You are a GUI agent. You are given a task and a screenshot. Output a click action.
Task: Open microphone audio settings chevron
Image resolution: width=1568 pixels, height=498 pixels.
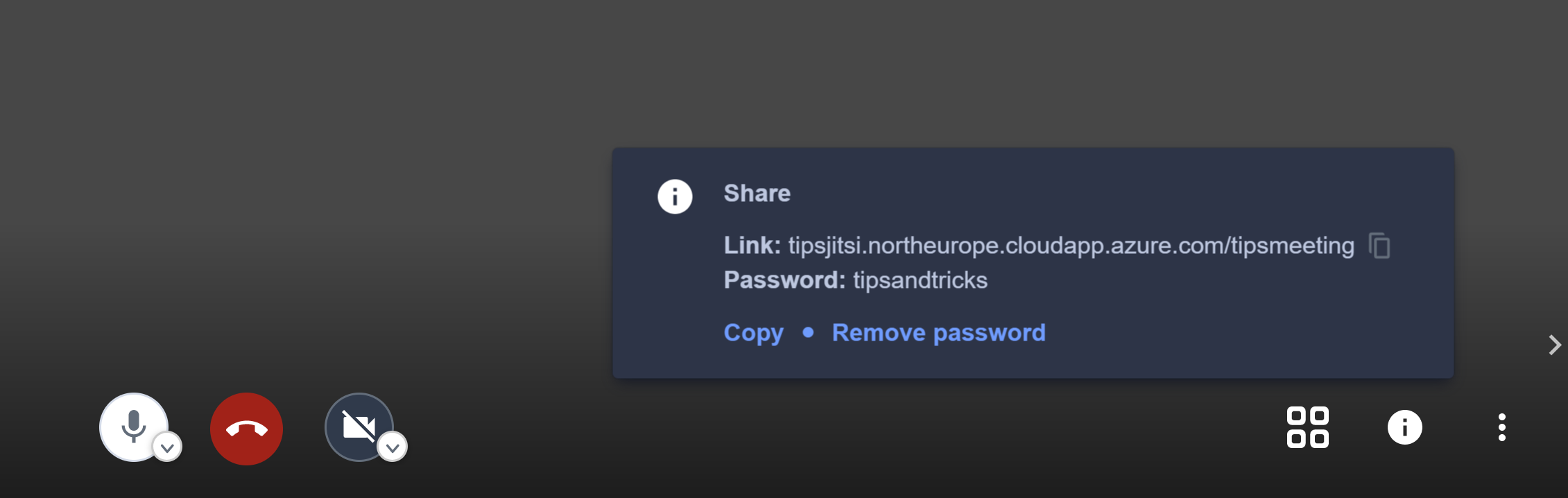167,447
